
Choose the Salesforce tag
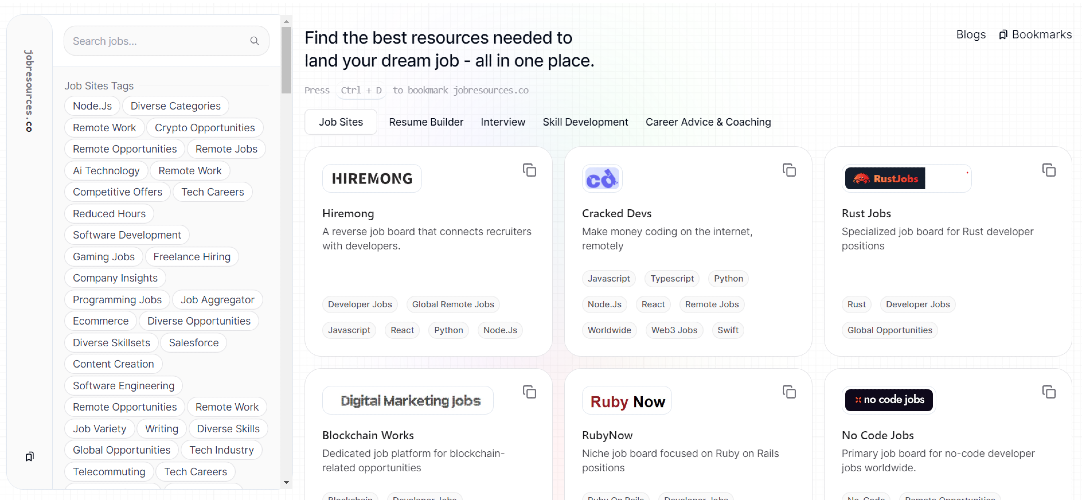pos(194,343)
